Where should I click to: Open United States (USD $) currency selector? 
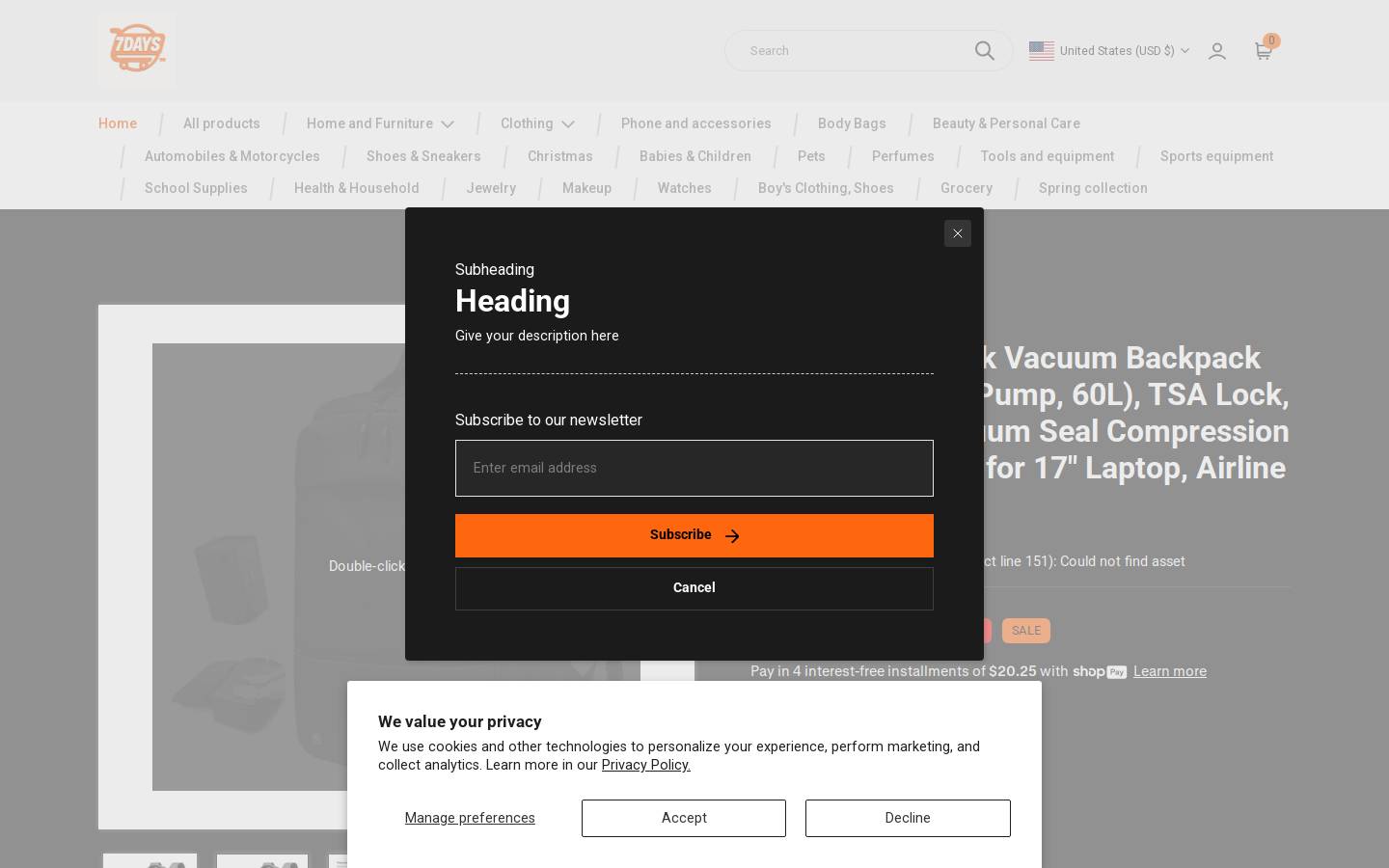coord(1109,51)
